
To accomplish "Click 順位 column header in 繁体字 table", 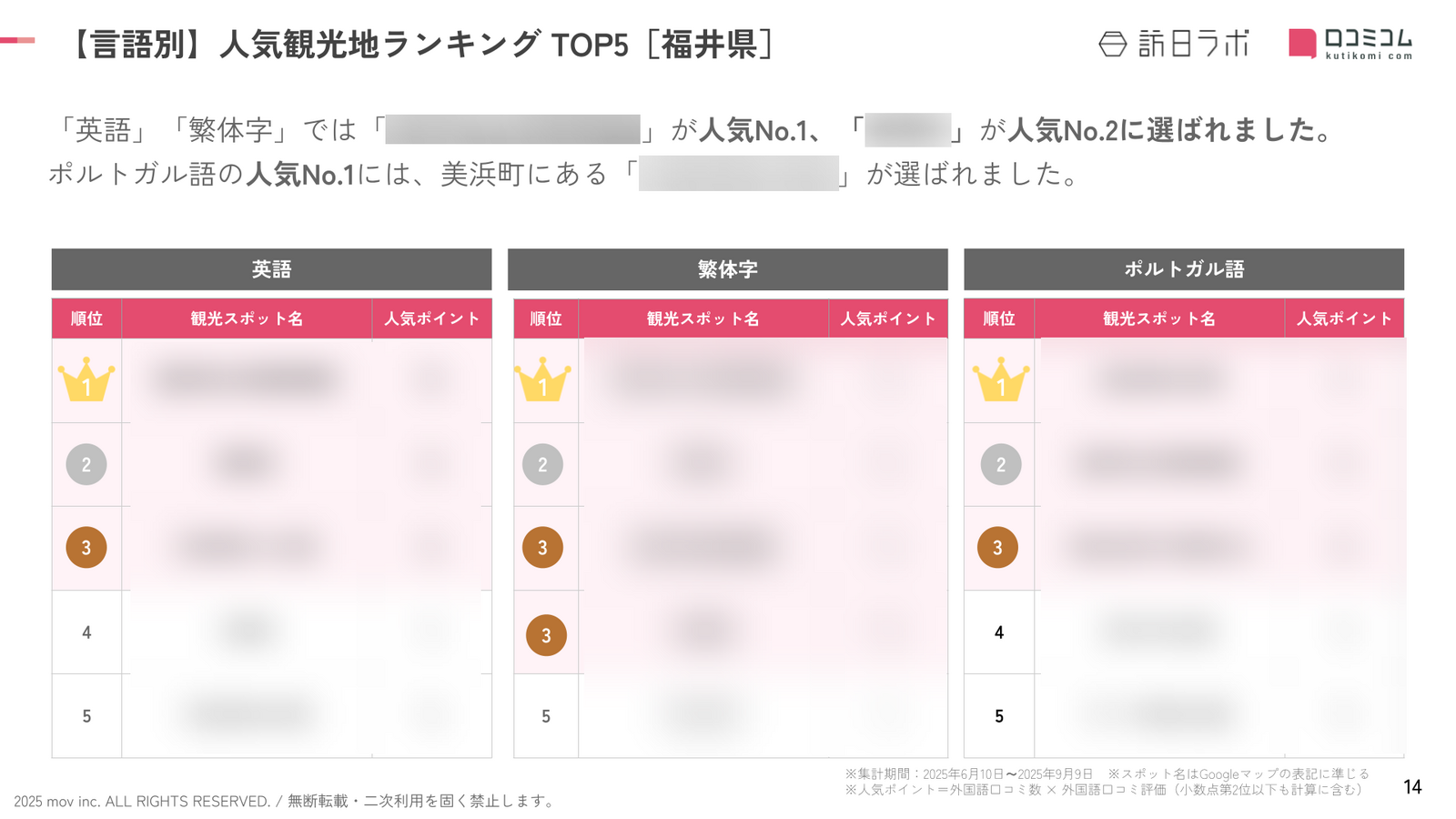I will (546, 318).
